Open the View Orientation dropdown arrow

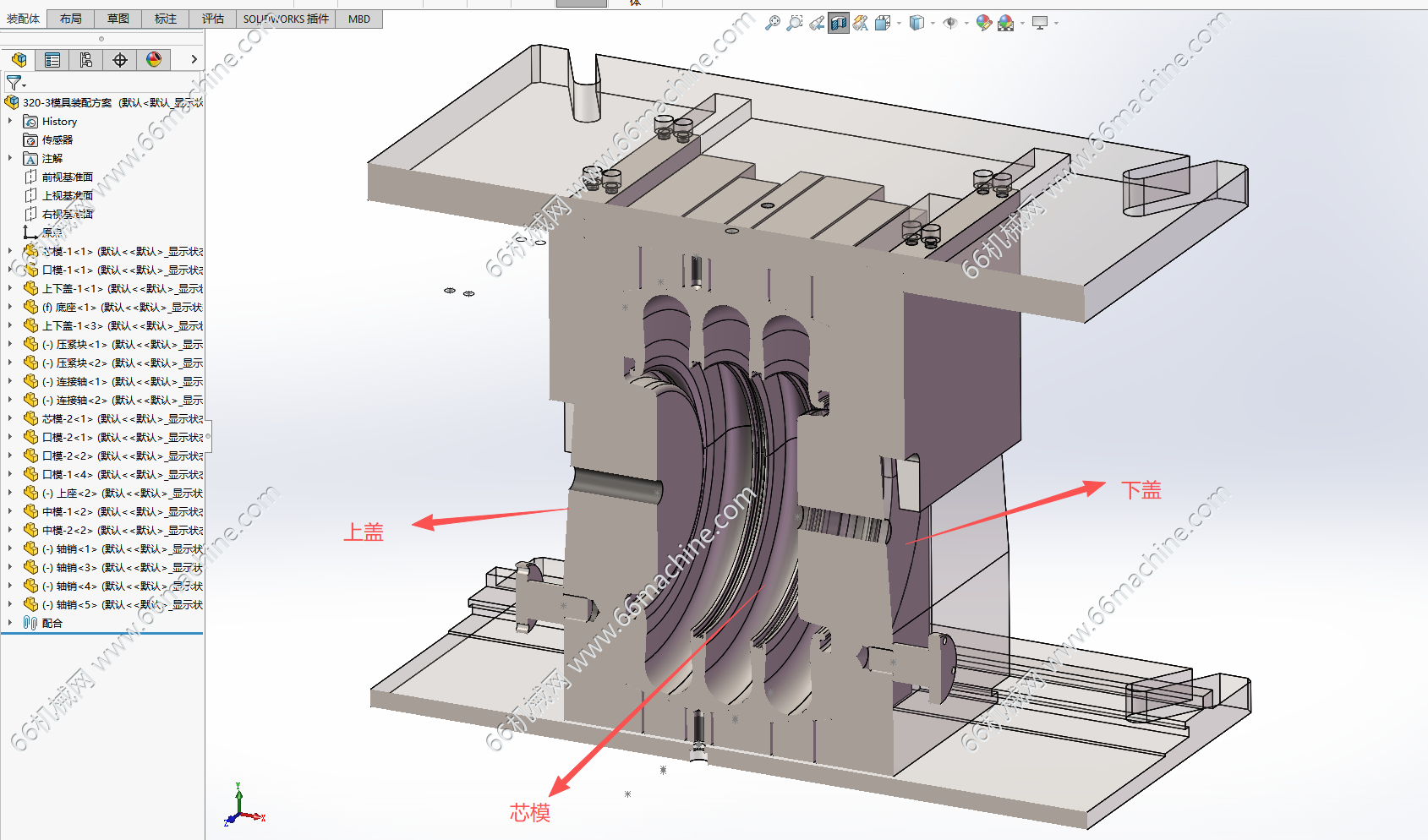(x=899, y=24)
